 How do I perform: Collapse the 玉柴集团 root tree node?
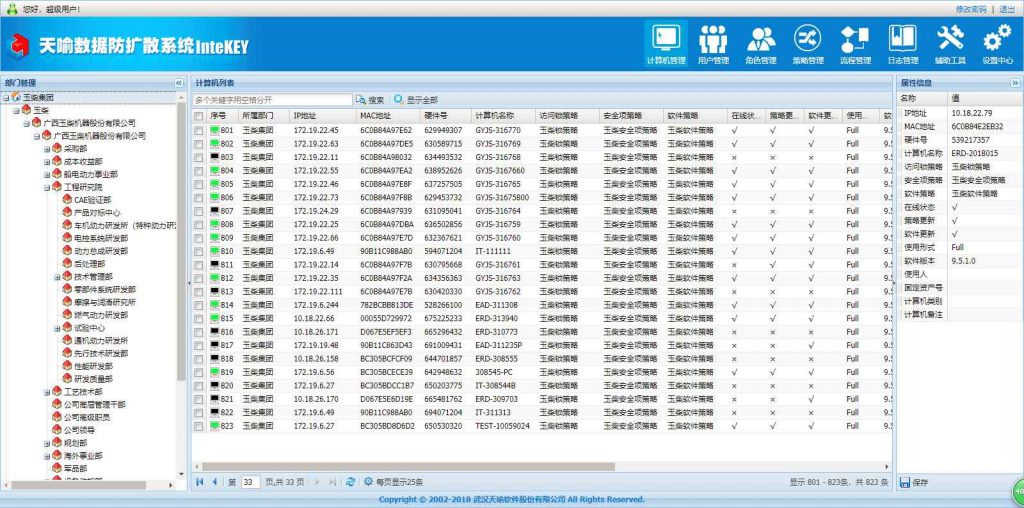tap(6, 97)
